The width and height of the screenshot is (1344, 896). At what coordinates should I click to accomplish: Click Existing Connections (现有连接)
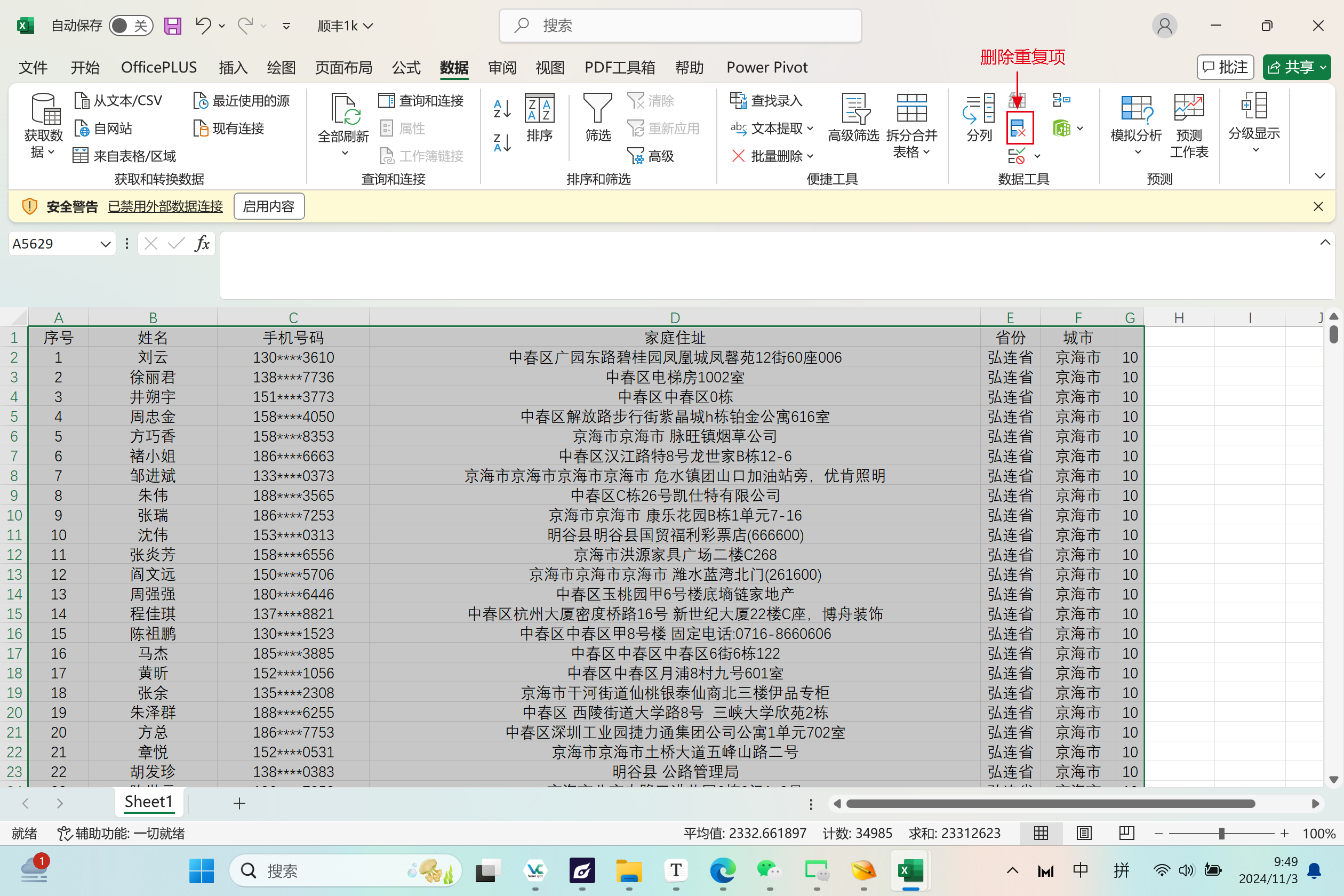click(x=229, y=128)
